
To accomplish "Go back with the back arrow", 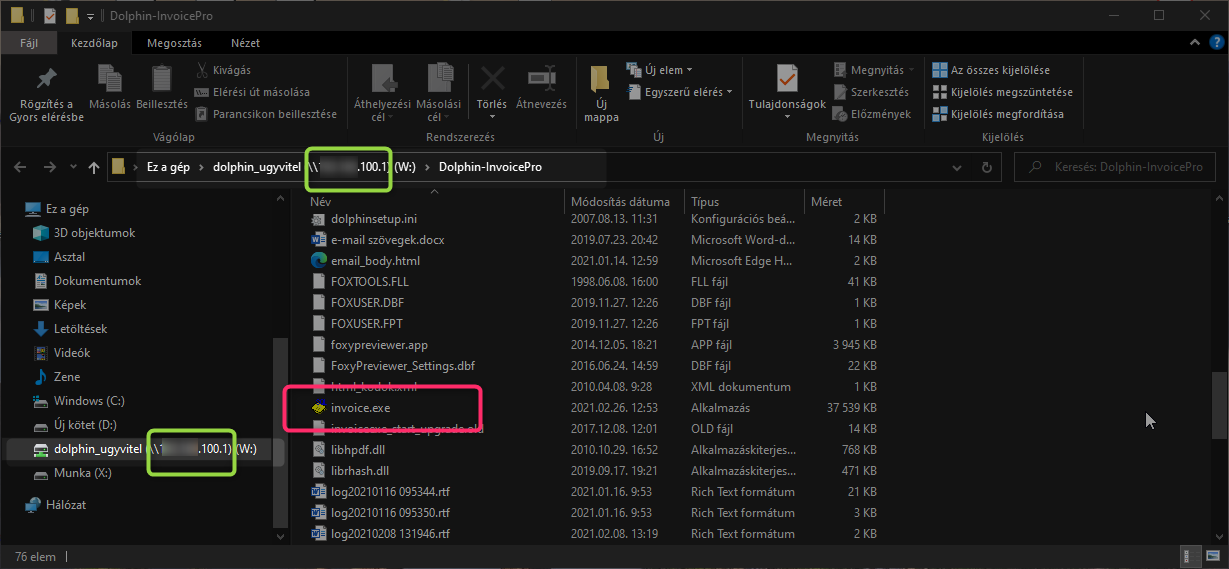I will click(x=21, y=167).
